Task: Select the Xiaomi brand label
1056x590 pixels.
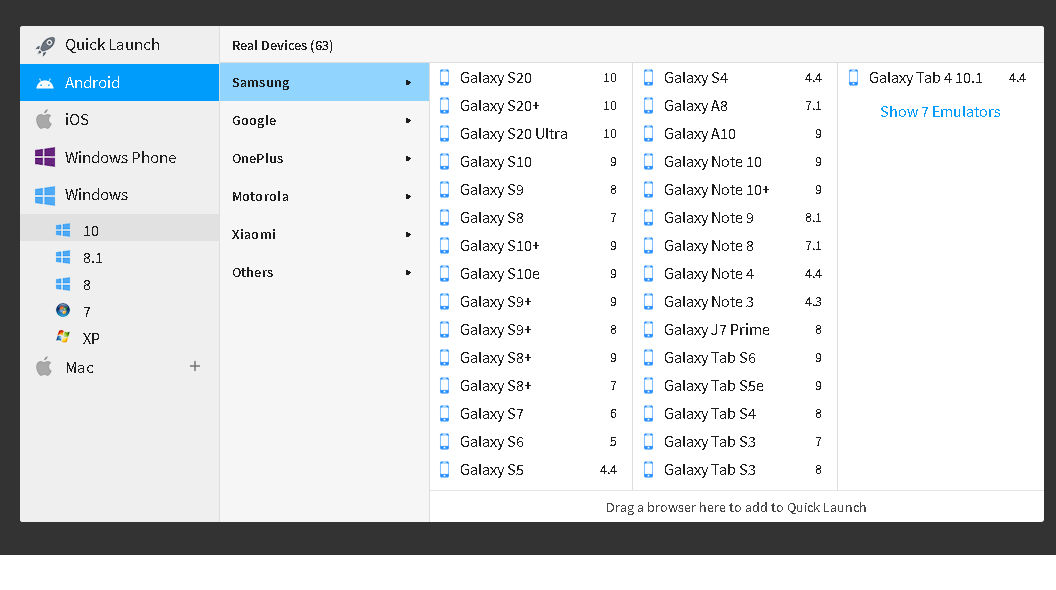Action: [x=254, y=234]
